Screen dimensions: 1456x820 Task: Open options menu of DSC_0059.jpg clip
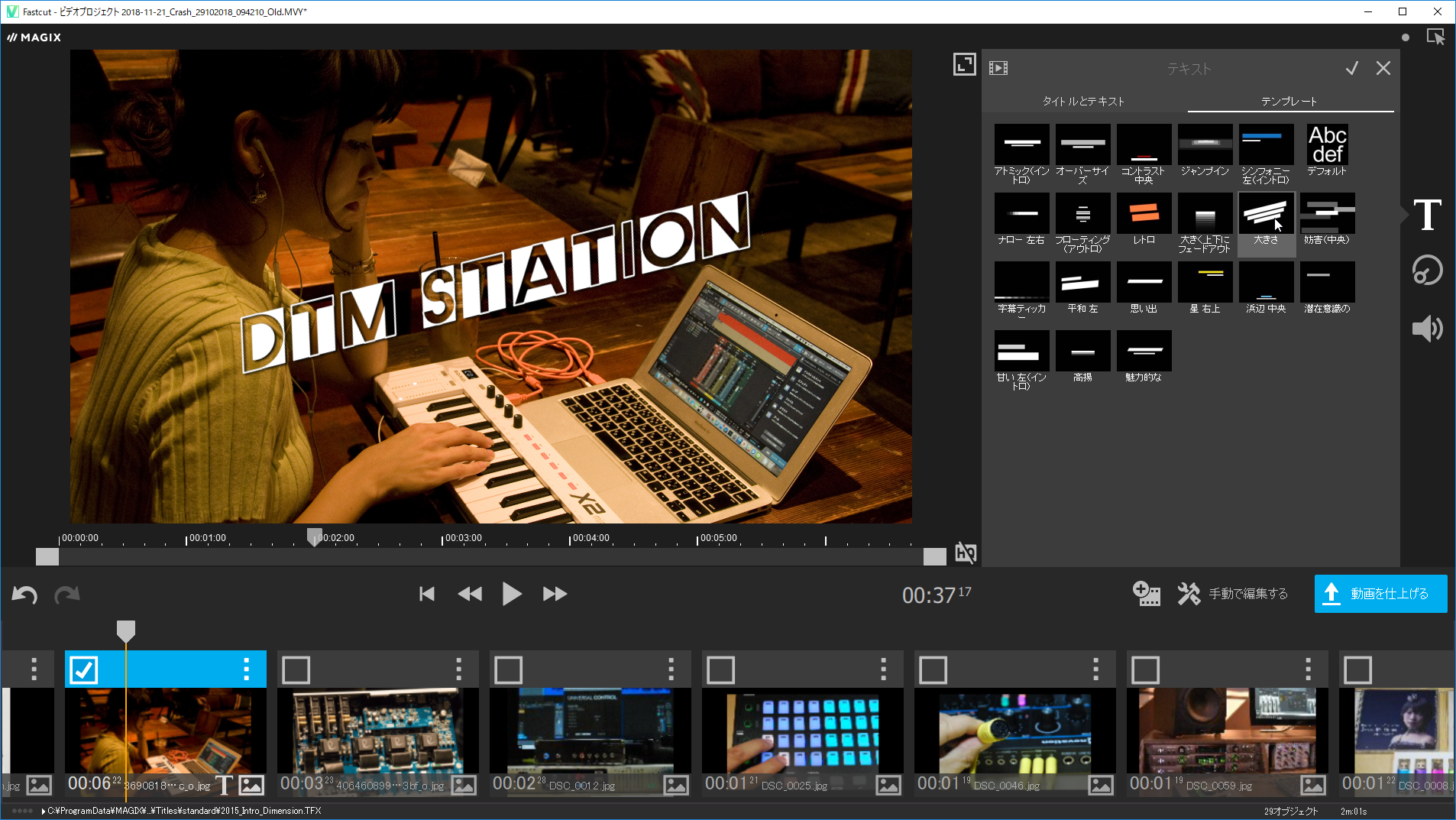coord(1308,669)
